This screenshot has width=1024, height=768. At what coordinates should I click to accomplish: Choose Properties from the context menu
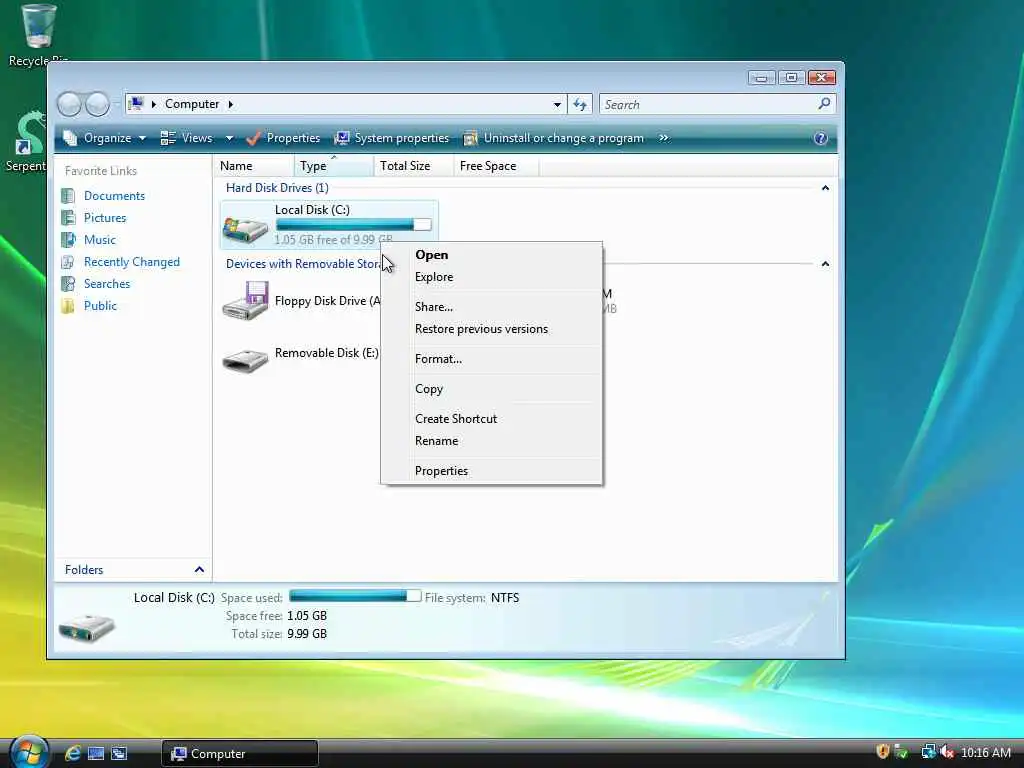pyautogui.click(x=491, y=472)
